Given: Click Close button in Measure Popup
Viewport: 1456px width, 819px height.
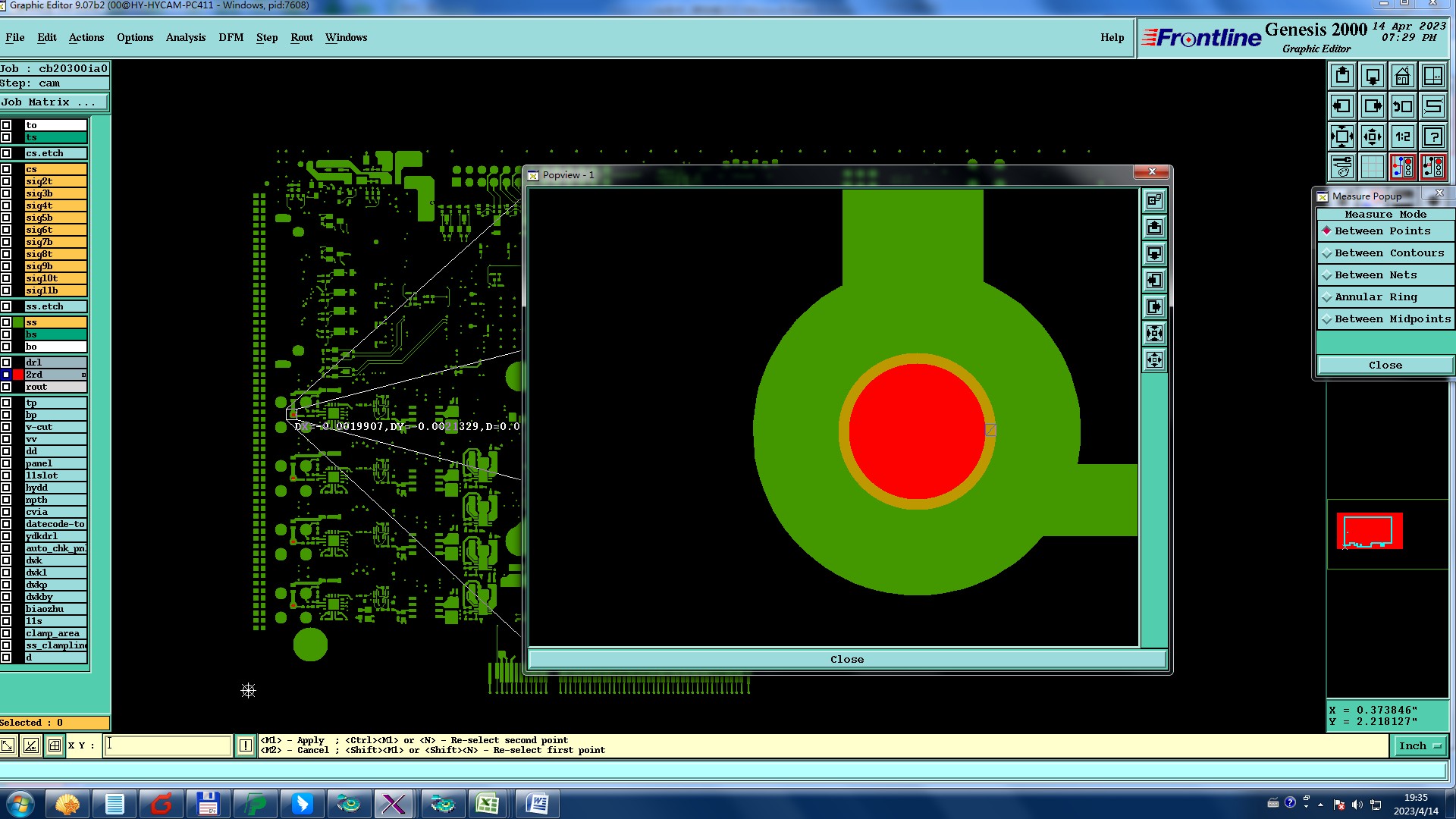Looking at the screenshot, I should (1385, 366).
